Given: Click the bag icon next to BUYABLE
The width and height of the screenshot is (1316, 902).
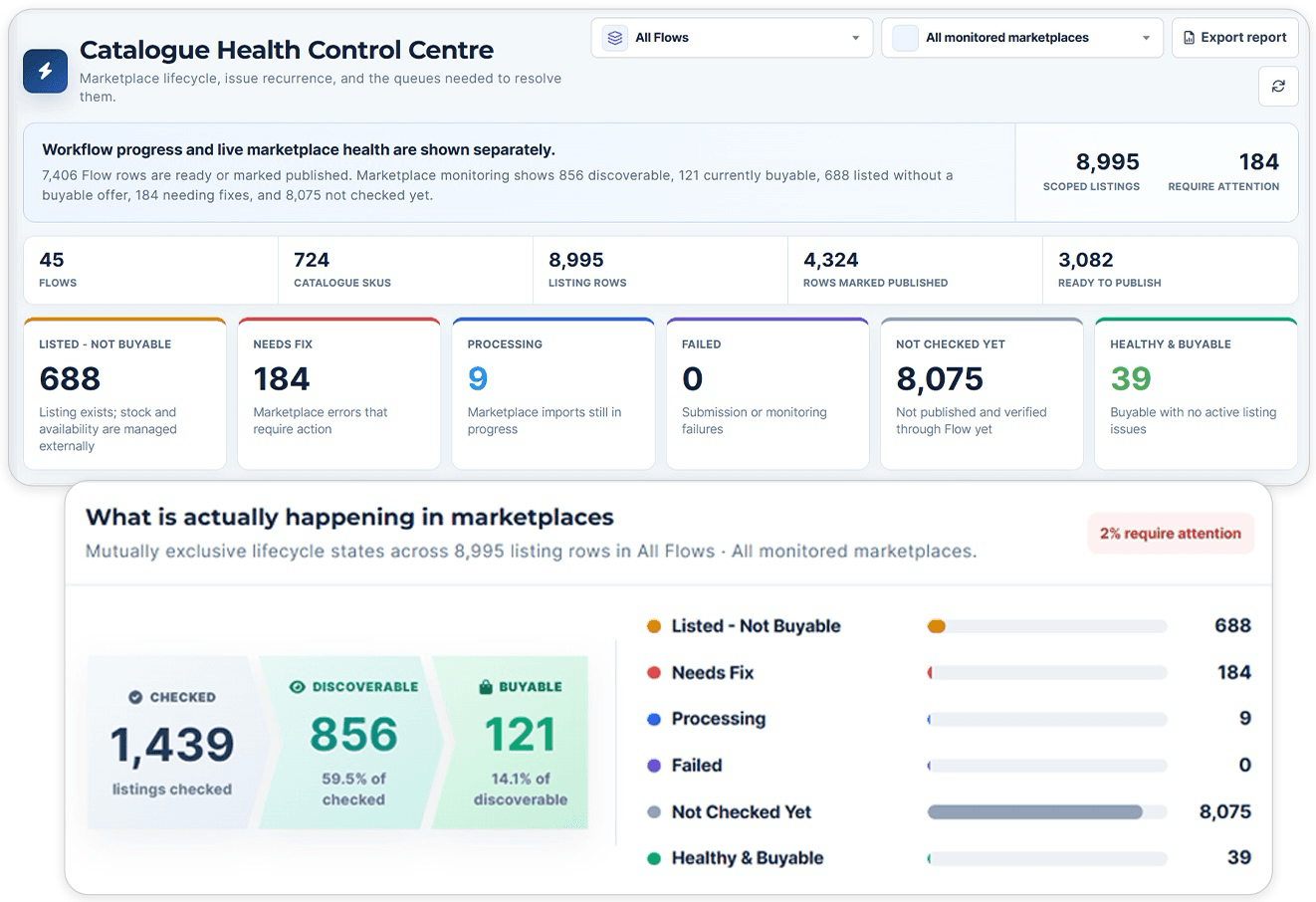Looking at the screenshot, I should [x=486, y=687].
